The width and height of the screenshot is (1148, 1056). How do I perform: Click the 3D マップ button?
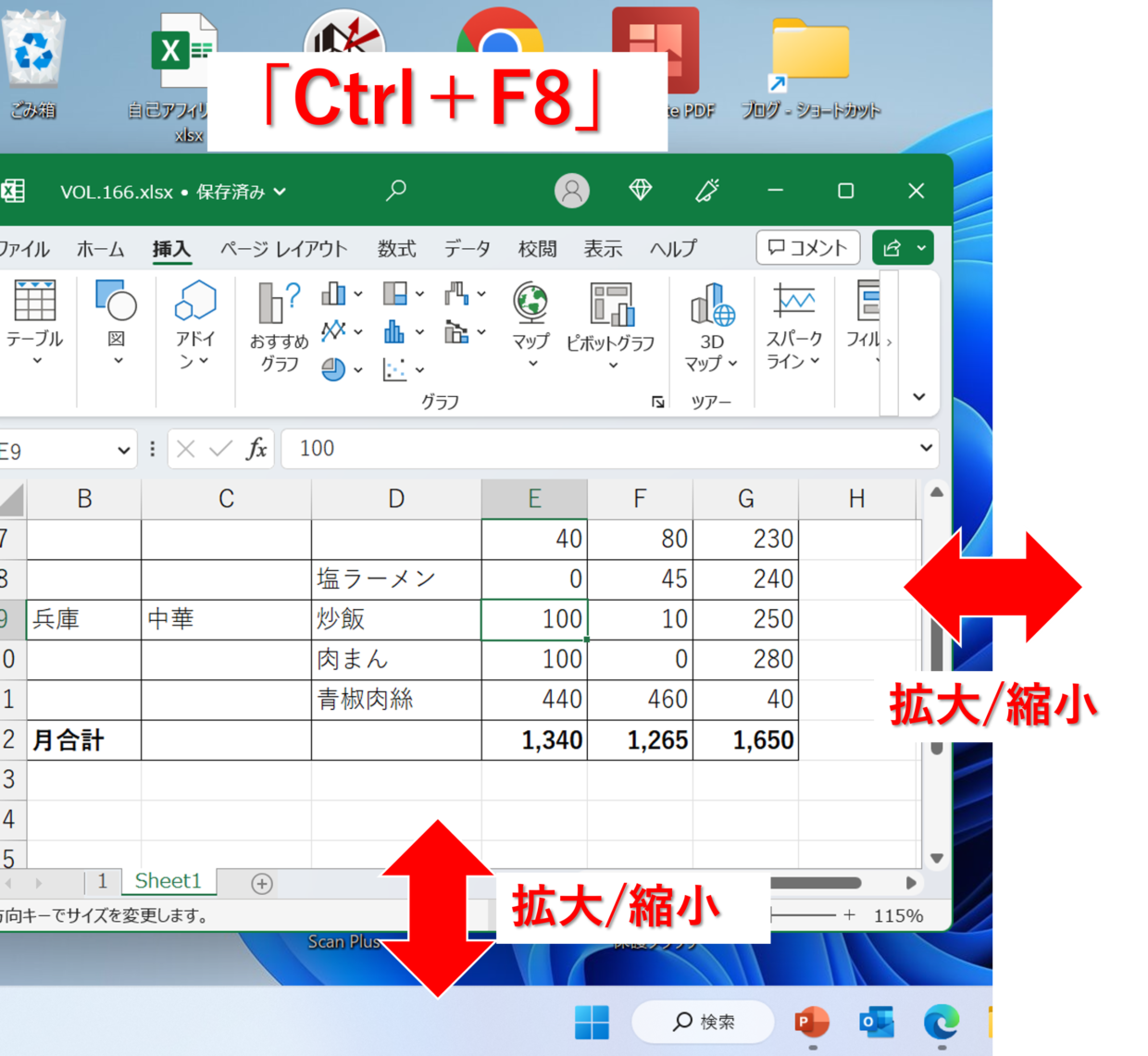coord(712,328)
